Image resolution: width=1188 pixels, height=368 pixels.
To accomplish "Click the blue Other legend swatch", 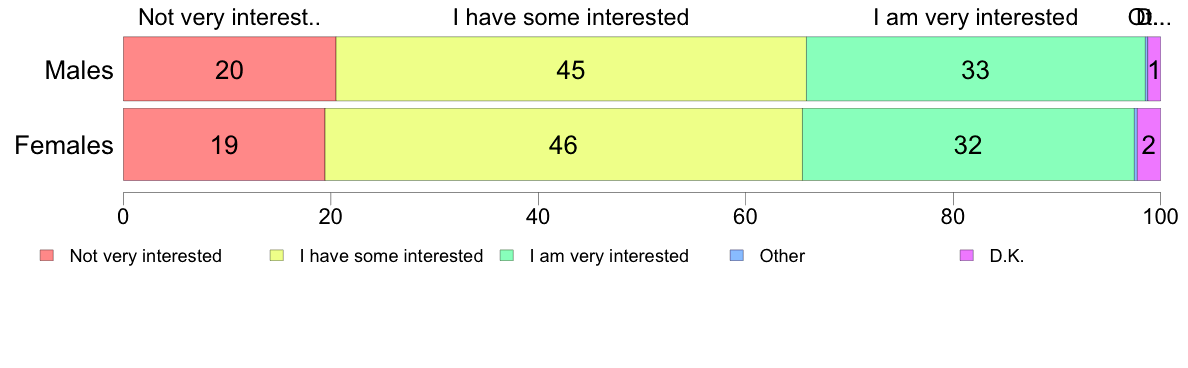I will click(738, 256).
